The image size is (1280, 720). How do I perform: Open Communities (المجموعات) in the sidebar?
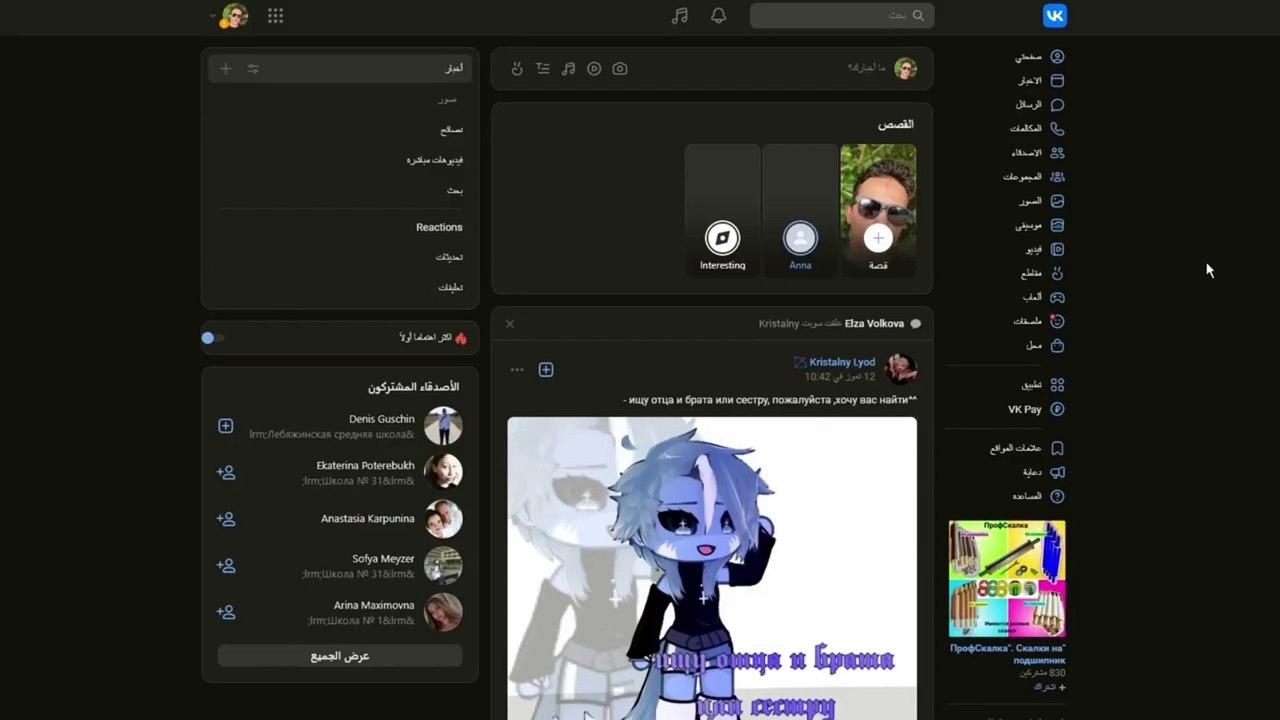click(x=1034, y=177)
